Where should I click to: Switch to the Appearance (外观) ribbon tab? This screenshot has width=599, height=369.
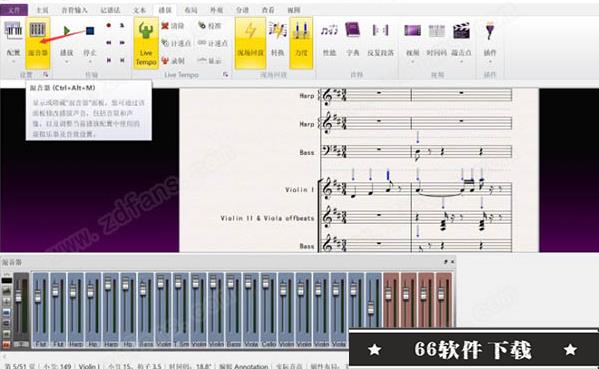217,10
